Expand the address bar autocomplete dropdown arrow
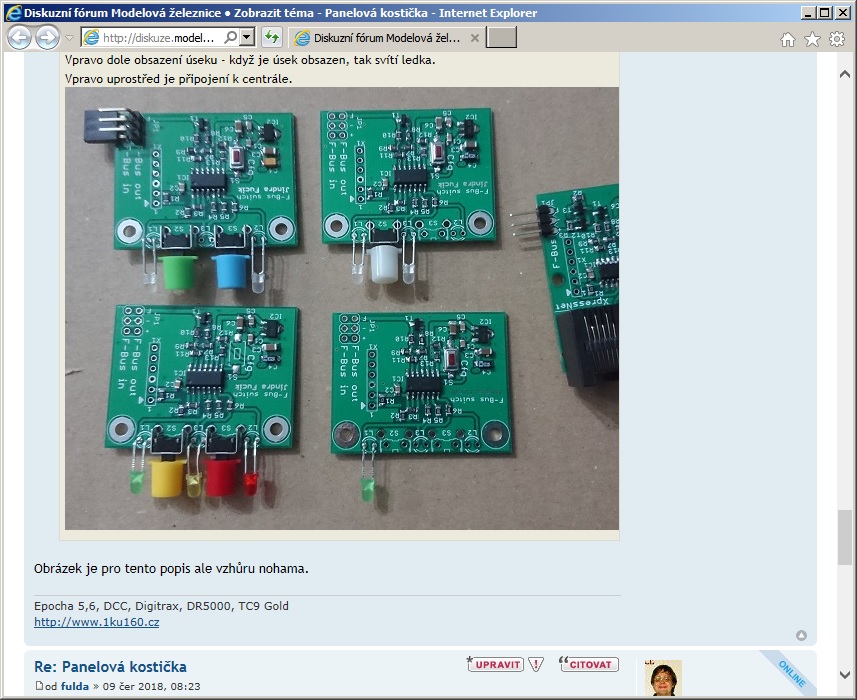Screen dimensions: 857x700 pos(247,38)
